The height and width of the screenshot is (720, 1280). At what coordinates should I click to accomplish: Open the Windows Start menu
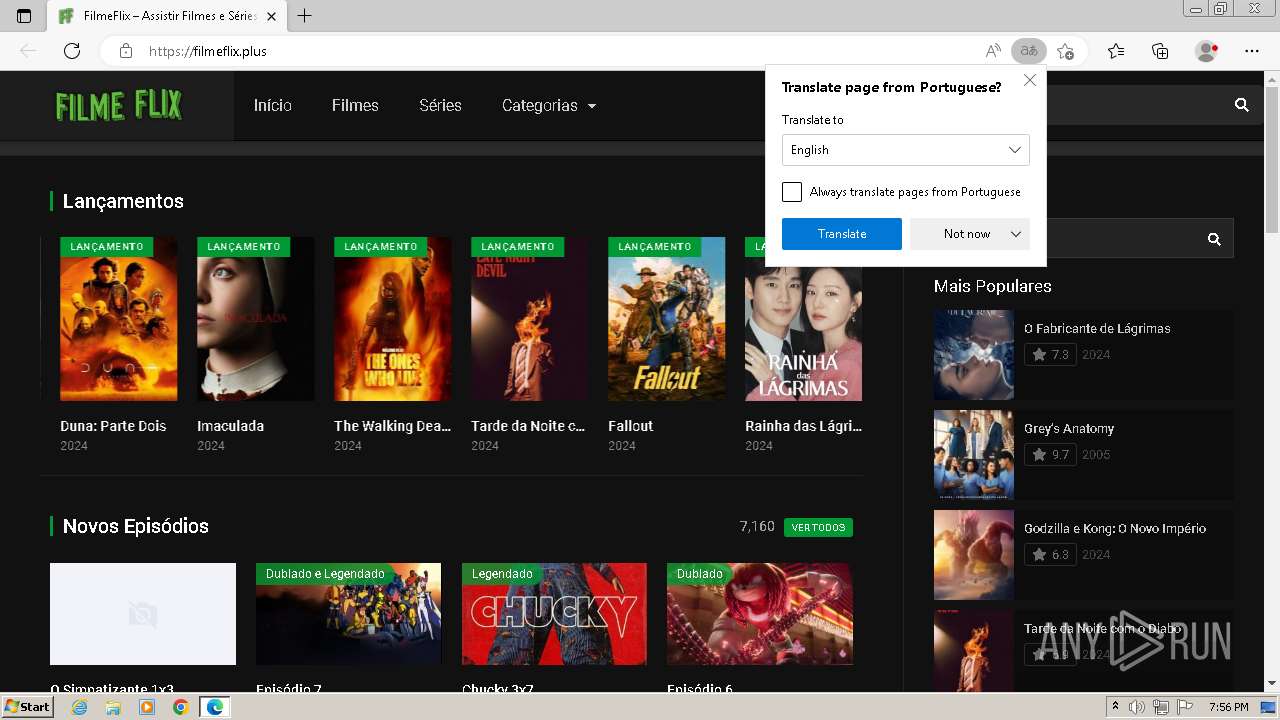coord(27,707)
